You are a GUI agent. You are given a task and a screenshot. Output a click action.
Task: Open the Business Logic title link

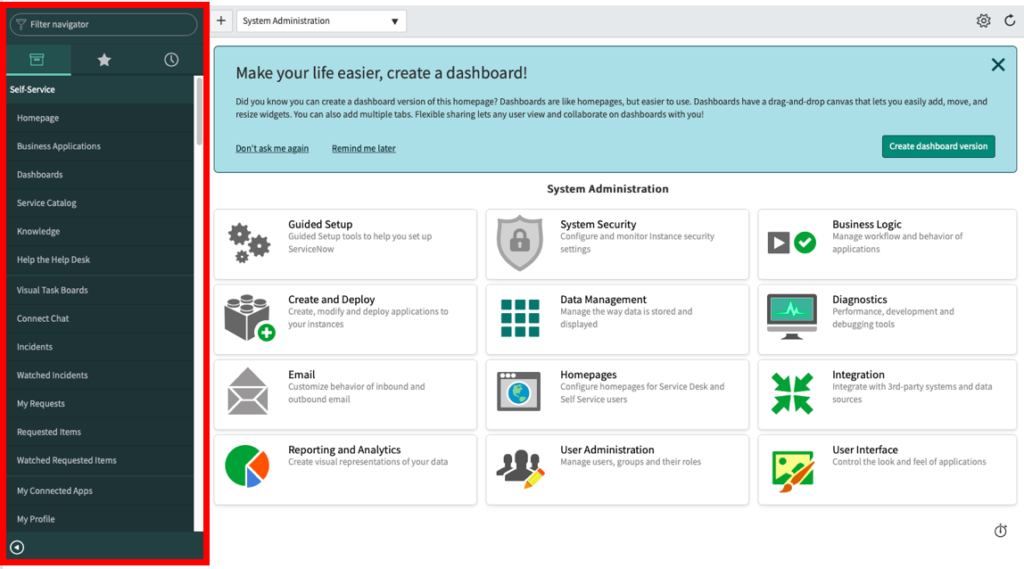pos(867,224)
